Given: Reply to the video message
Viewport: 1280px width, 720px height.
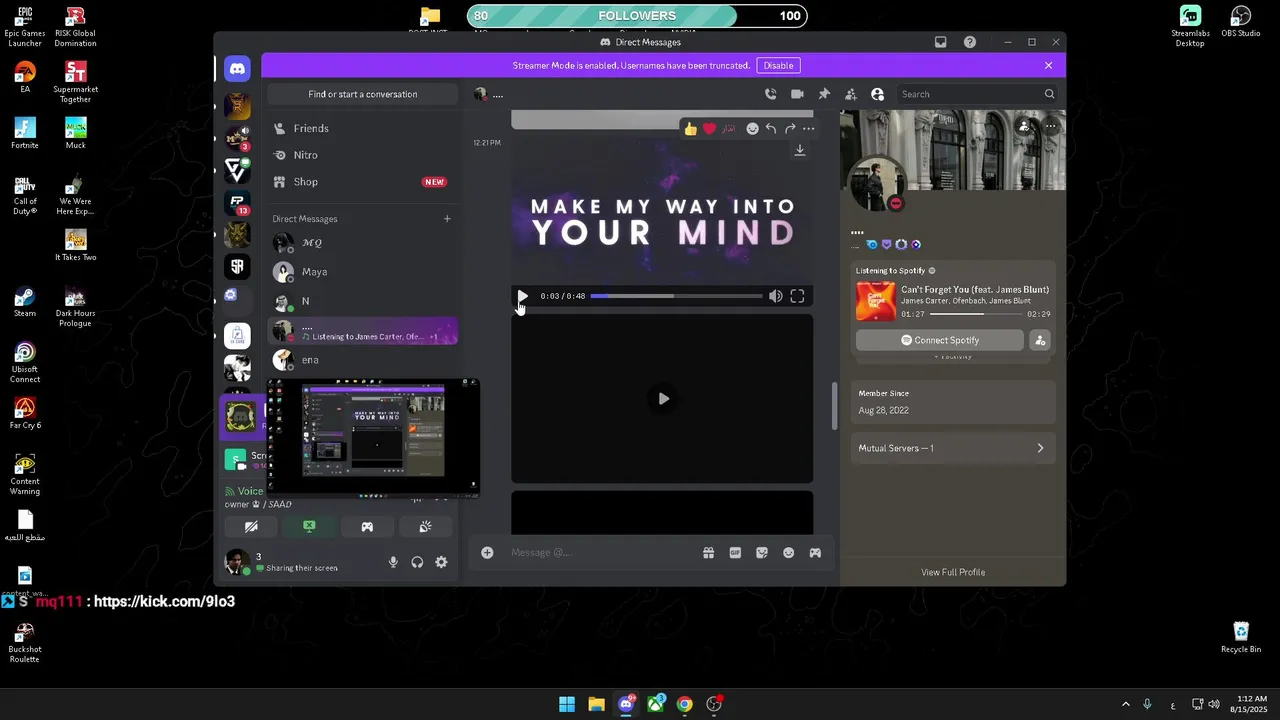Looking at the screenshot, I should 771,129.
